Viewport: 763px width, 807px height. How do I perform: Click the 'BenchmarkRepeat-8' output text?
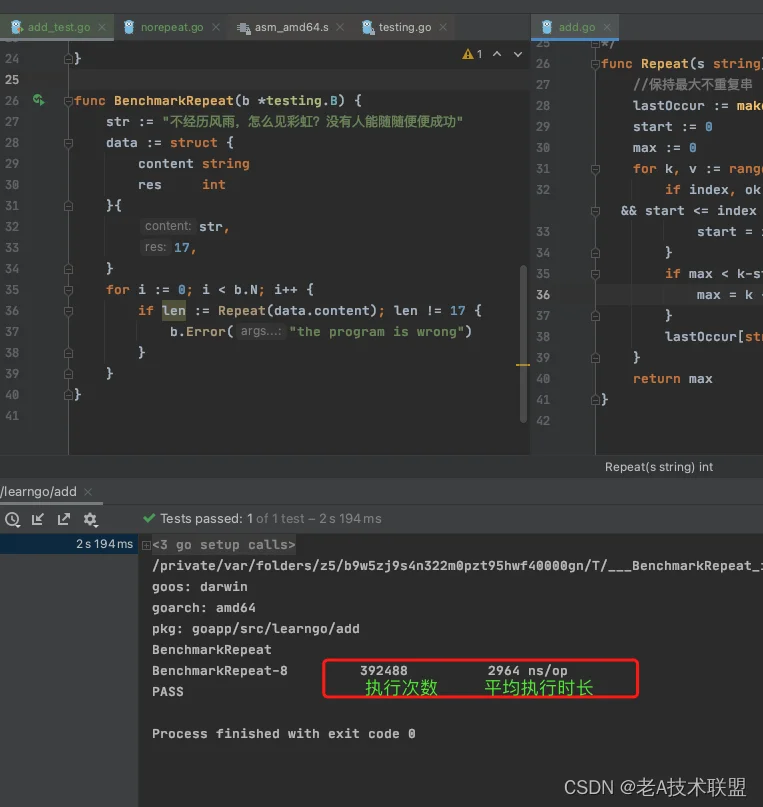tap(220, 671)
